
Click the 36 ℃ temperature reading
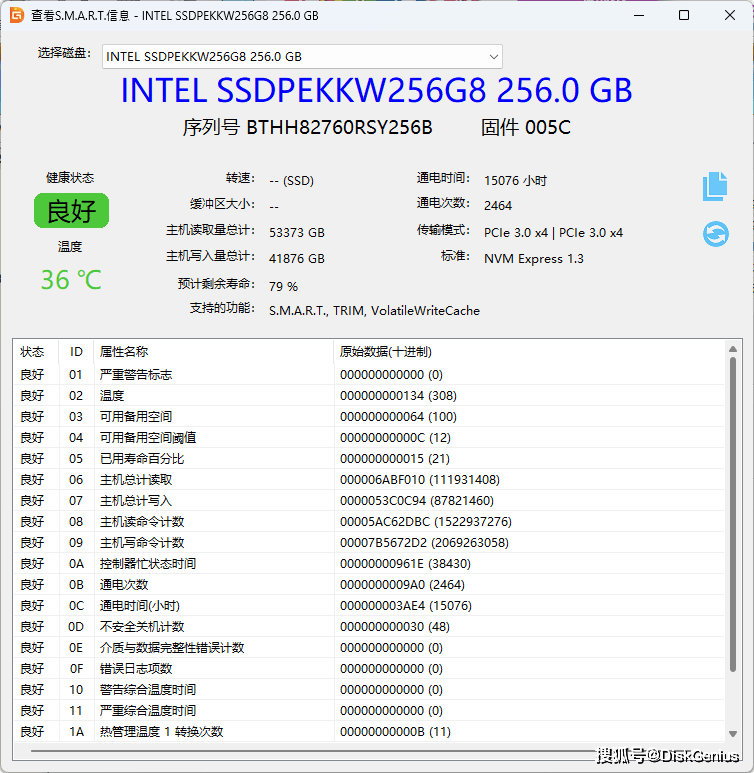71,279
